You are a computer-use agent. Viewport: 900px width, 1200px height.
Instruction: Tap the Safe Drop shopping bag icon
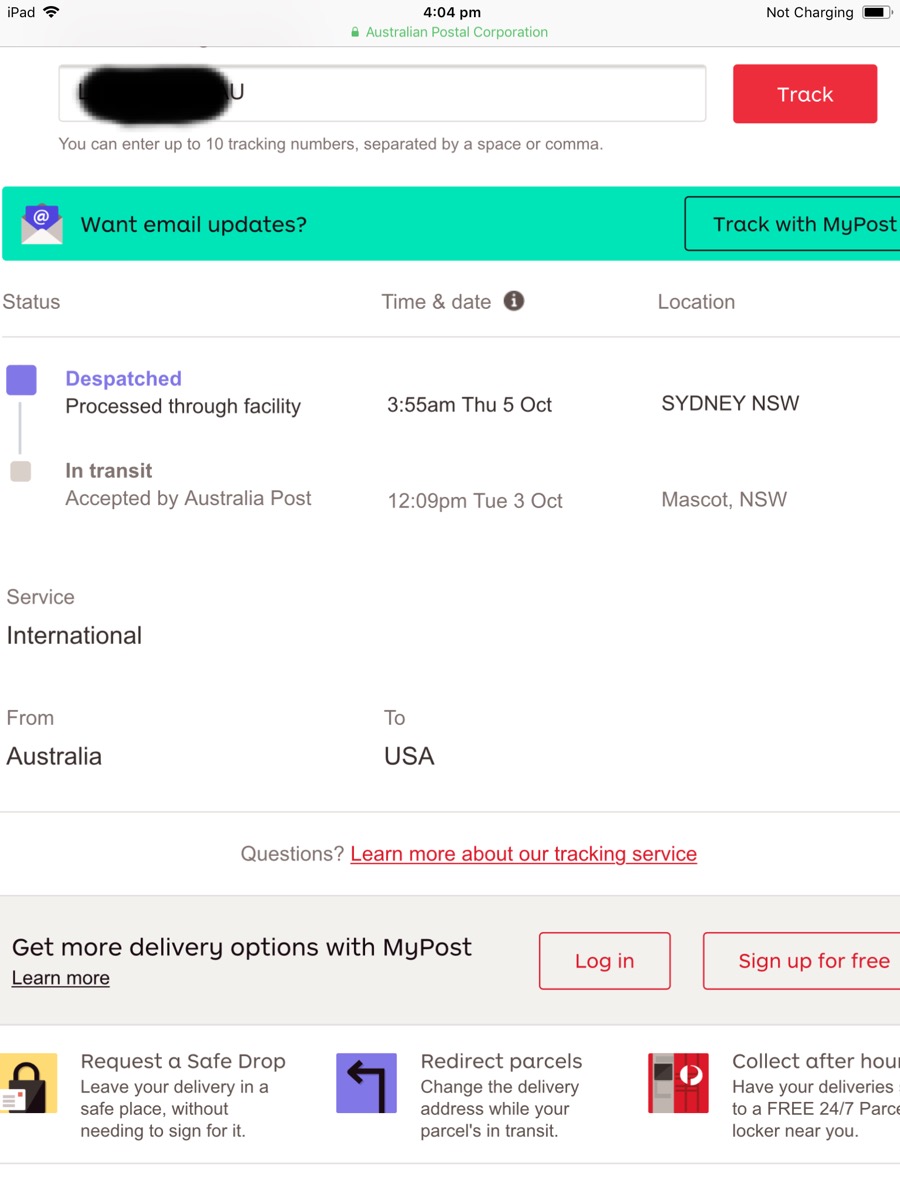(x=26, y=1083)
